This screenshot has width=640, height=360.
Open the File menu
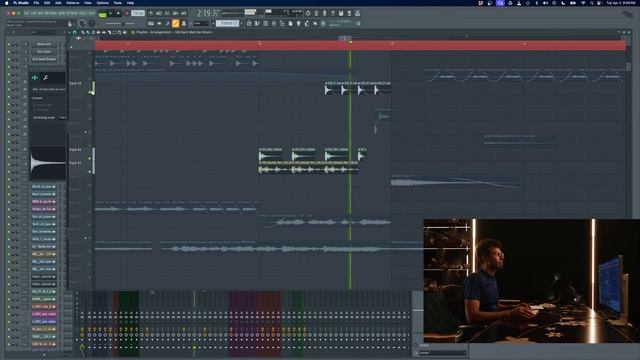click(x=36, y=3)
